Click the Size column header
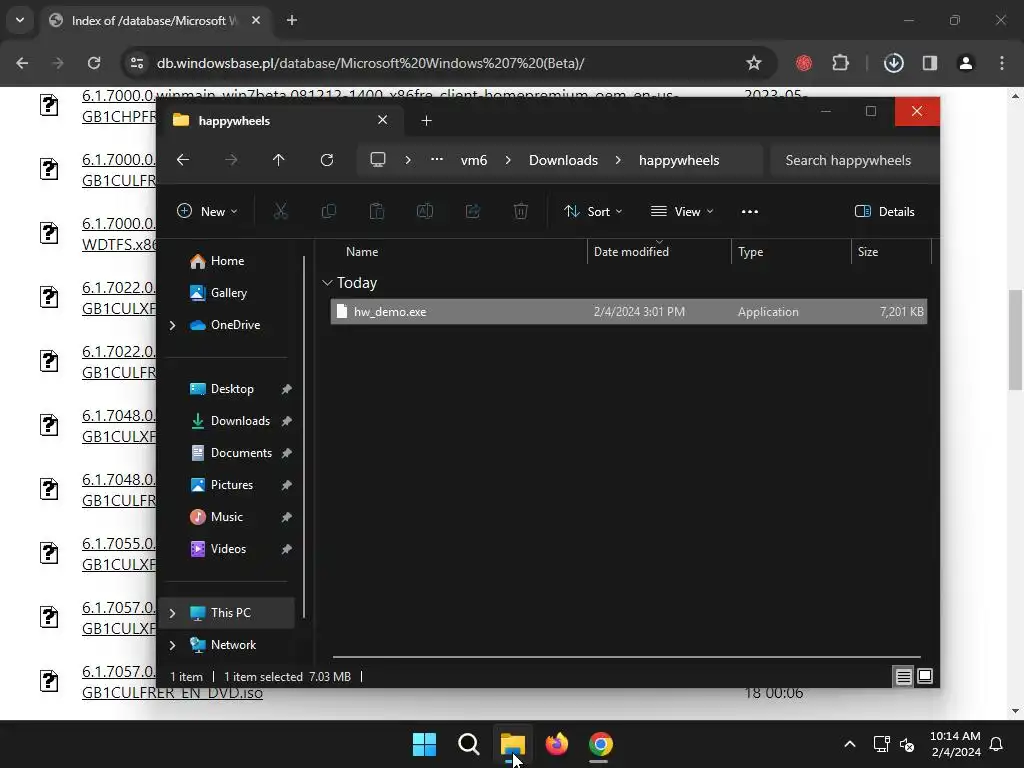1024x768 pixels. coord(868,251)
